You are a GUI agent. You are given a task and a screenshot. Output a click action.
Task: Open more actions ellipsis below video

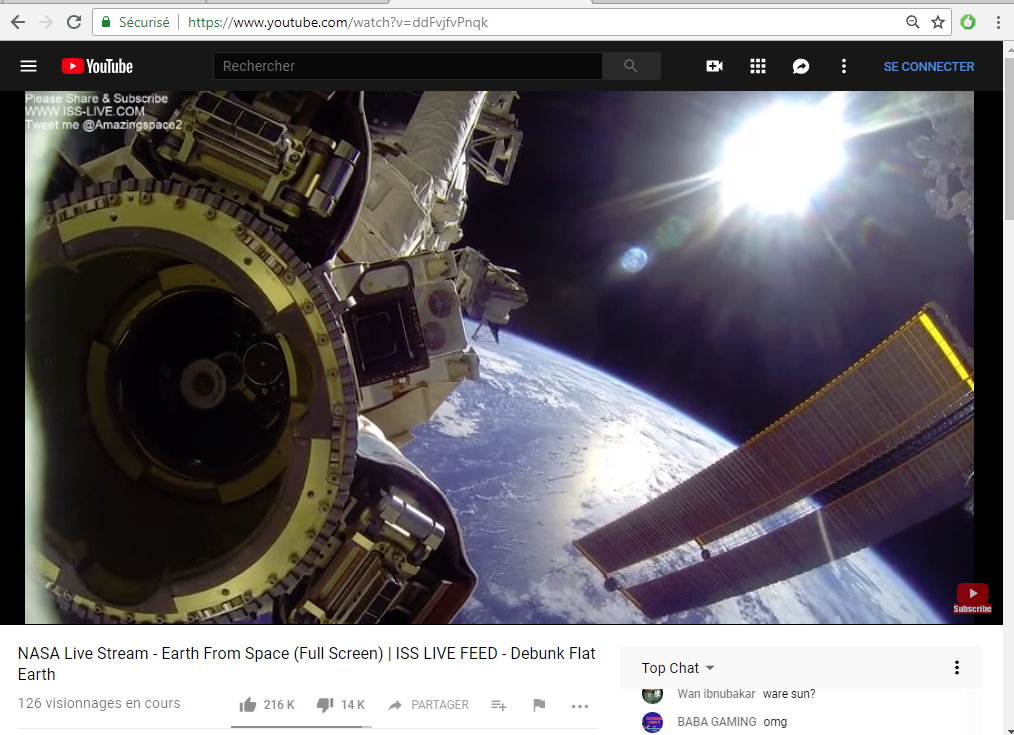click(580, 706)
